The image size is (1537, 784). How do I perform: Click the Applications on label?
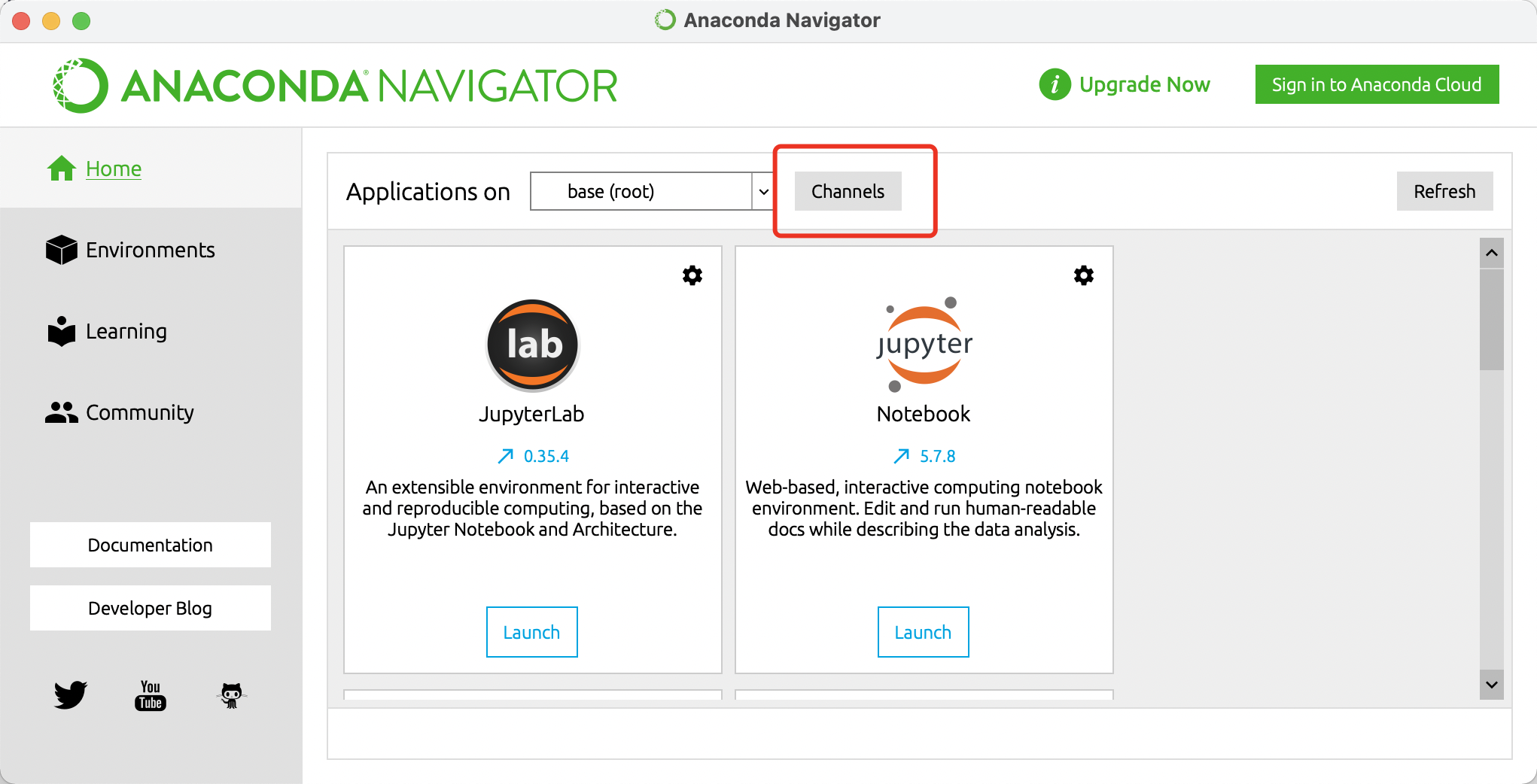click(x=428, y=192)
